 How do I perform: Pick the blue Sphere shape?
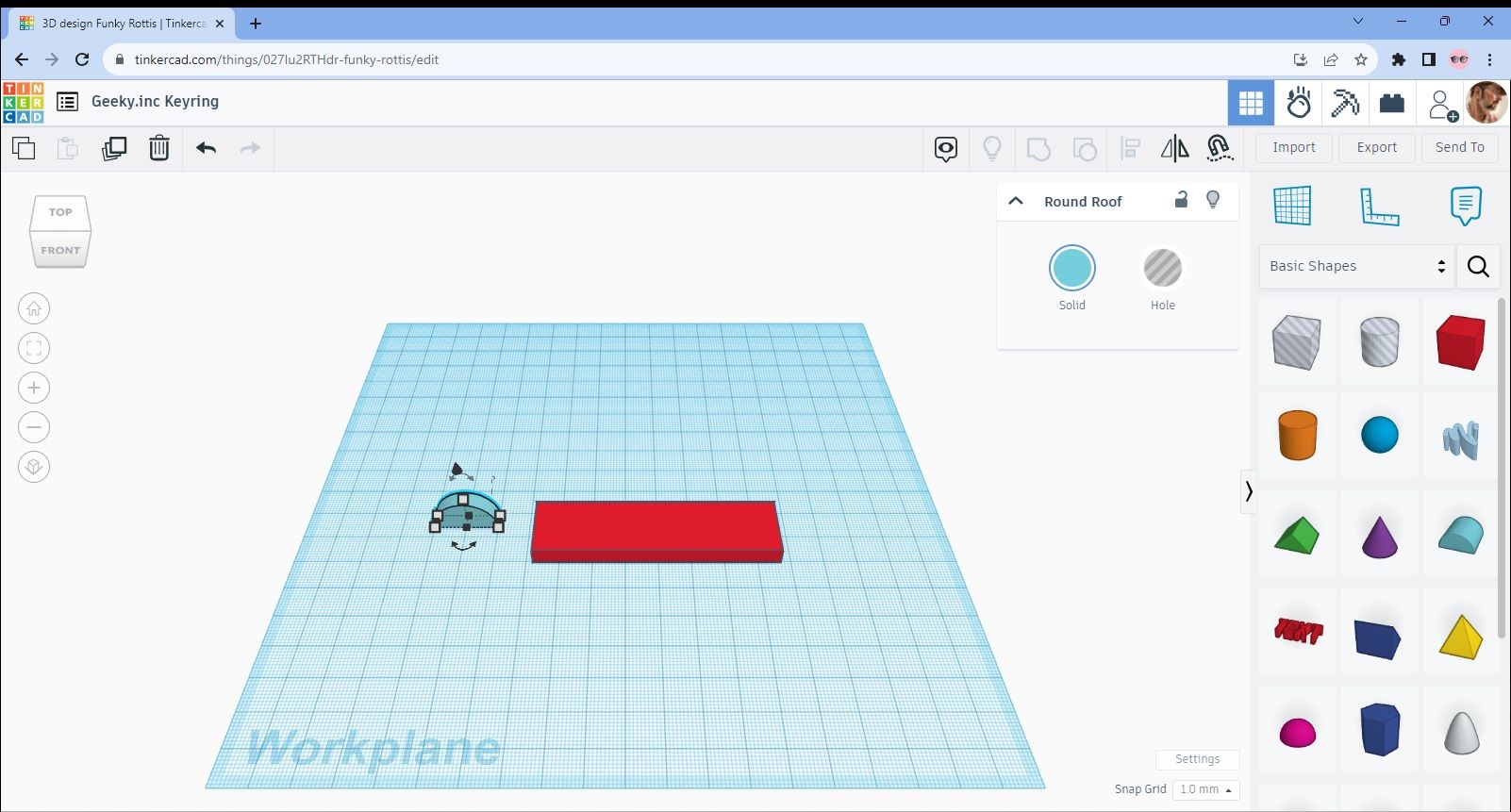(1380, 435)
